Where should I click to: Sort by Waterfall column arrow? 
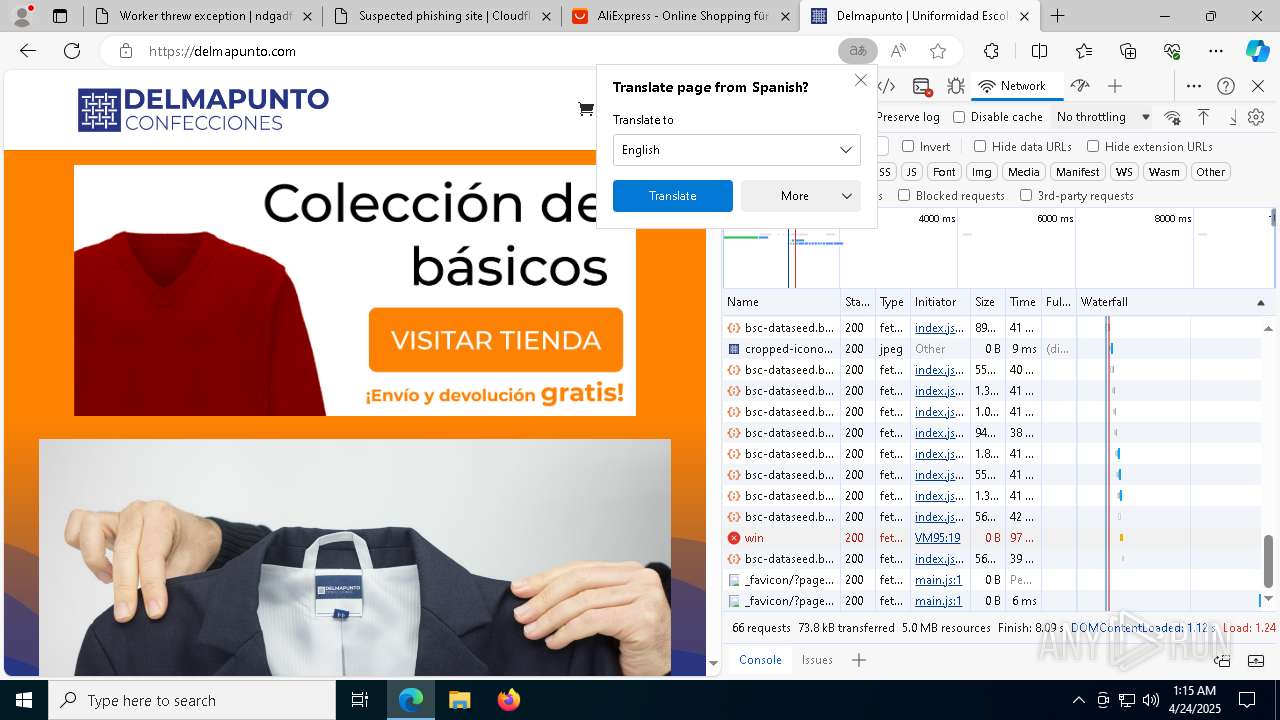(x=1261, y=302)
